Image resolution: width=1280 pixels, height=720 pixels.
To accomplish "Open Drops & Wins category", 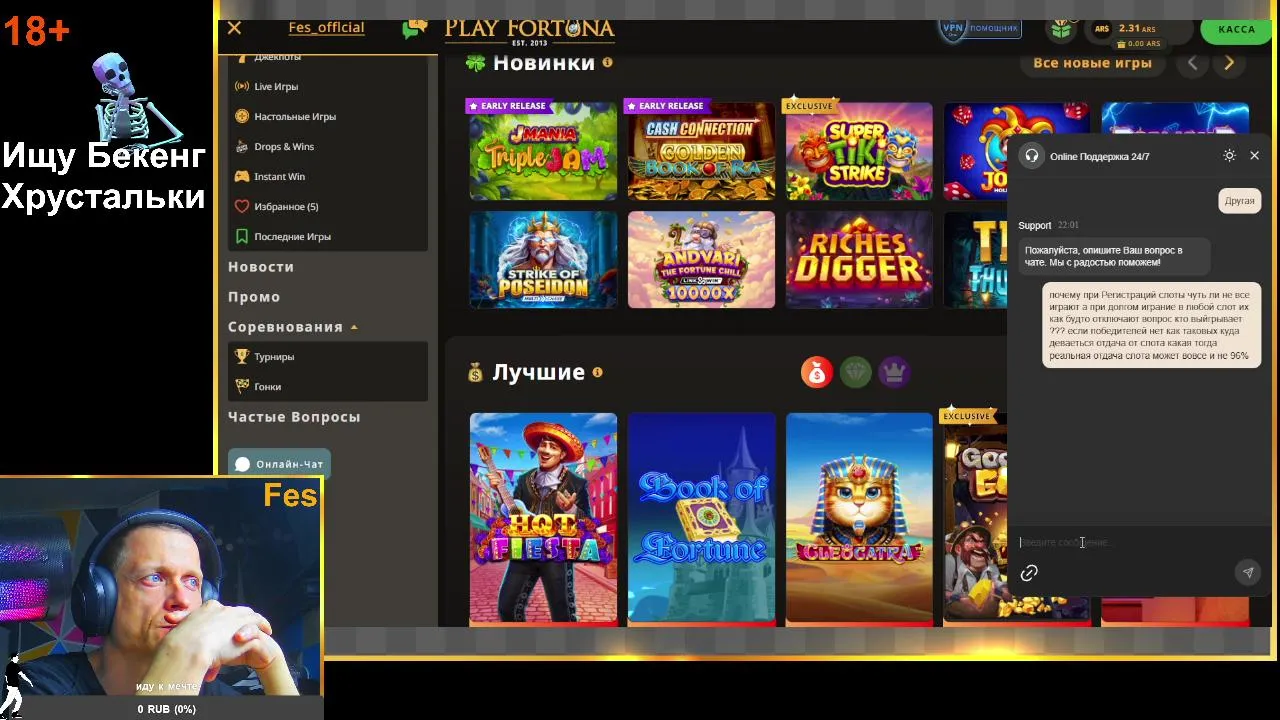I will tap(284, 147).
